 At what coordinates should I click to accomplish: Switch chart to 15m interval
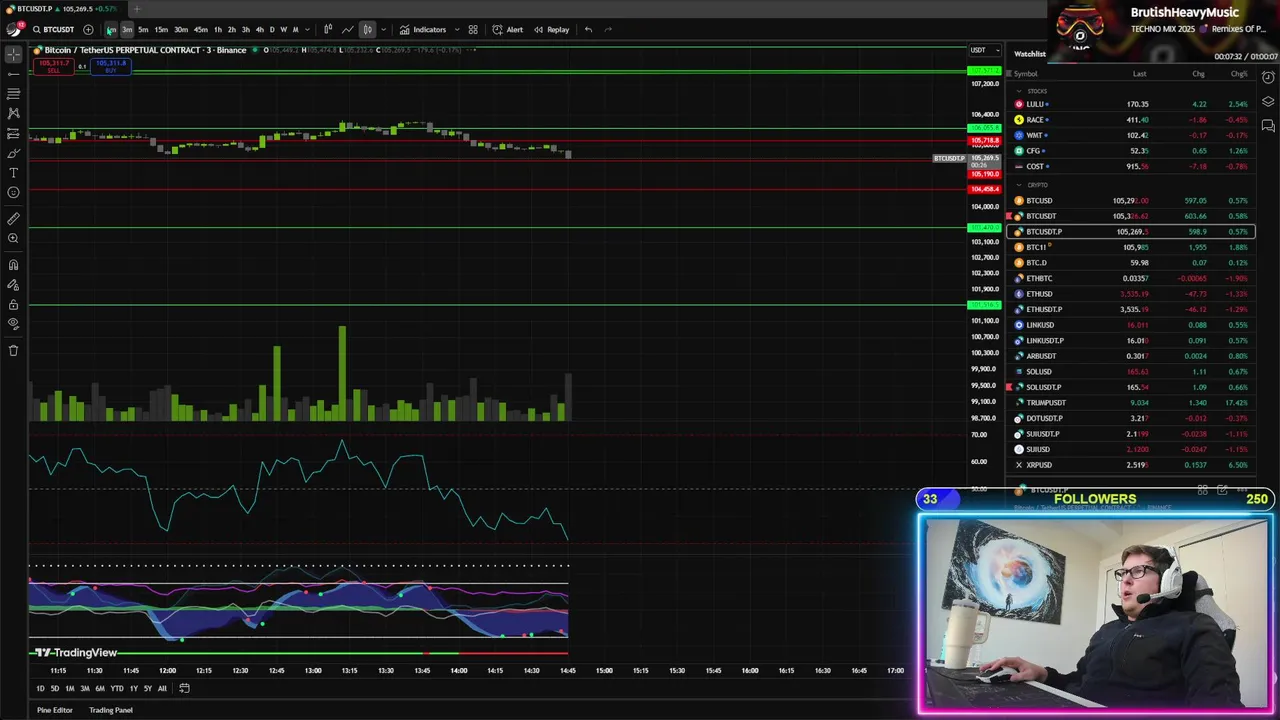pyautogui.click(x=161, y=29)
